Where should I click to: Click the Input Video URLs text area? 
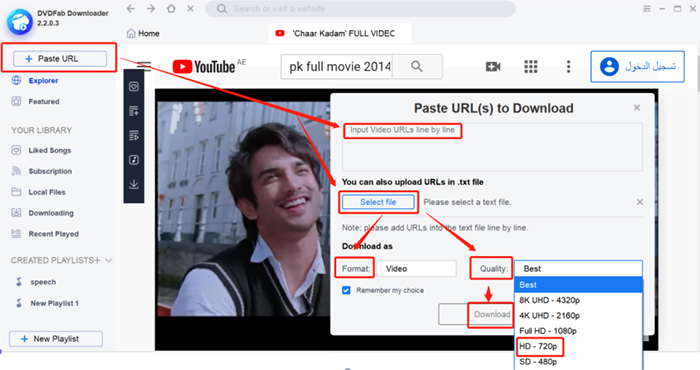coord(492,147)
